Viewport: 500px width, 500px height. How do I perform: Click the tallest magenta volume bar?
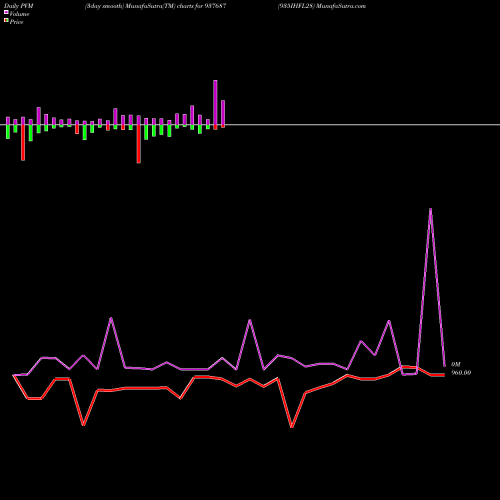point(215,103)
